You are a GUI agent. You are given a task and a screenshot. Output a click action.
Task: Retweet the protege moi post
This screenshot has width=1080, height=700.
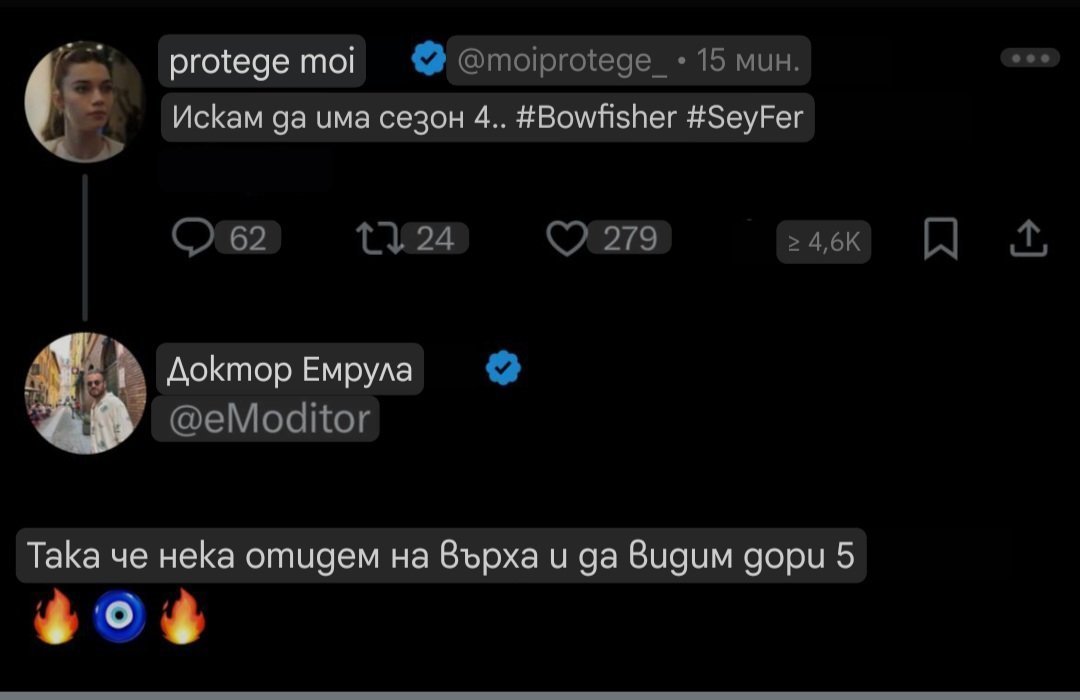point(380,238)
